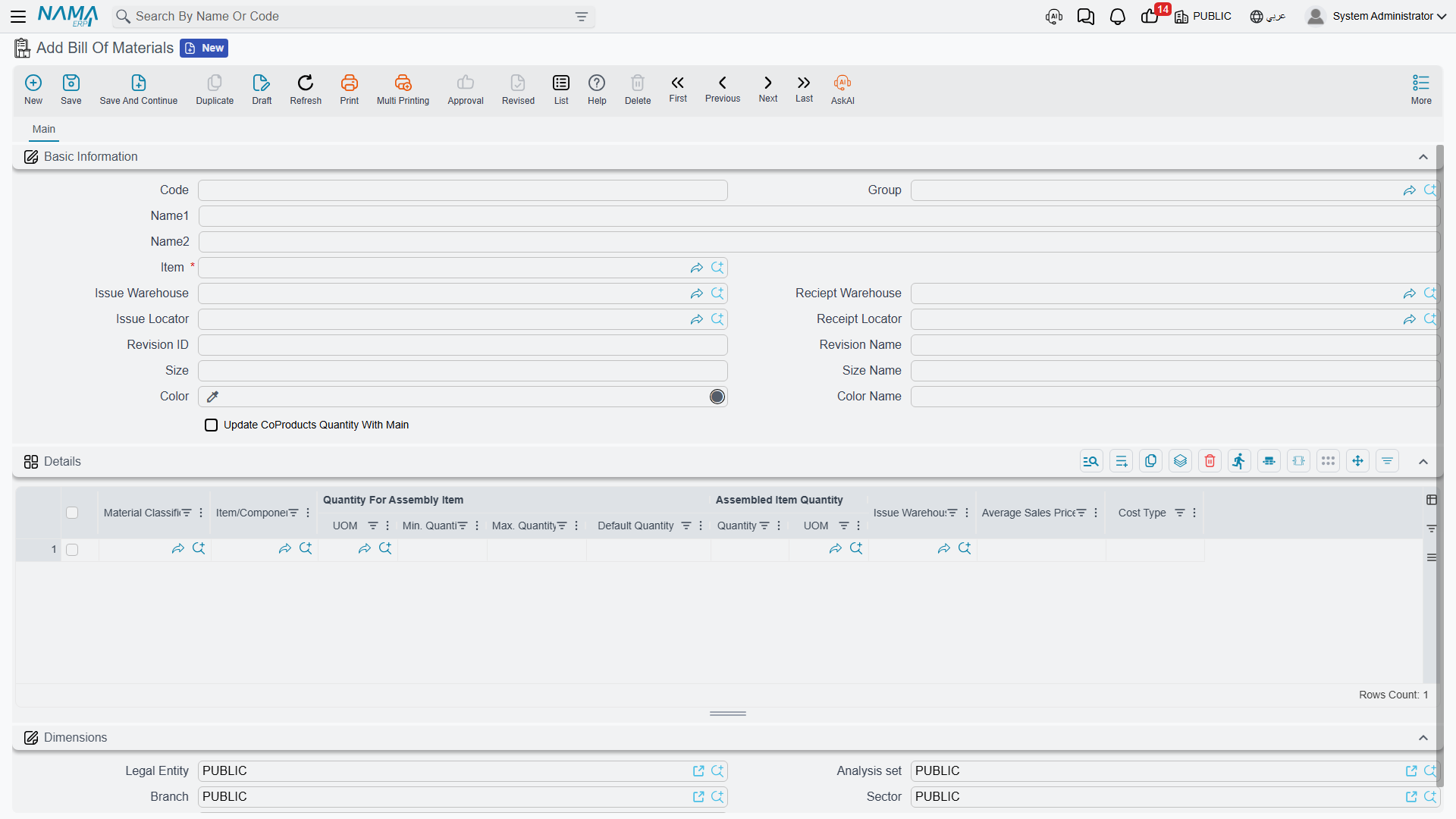Check the select-all checkbox in Details header

tap(72, 513)
